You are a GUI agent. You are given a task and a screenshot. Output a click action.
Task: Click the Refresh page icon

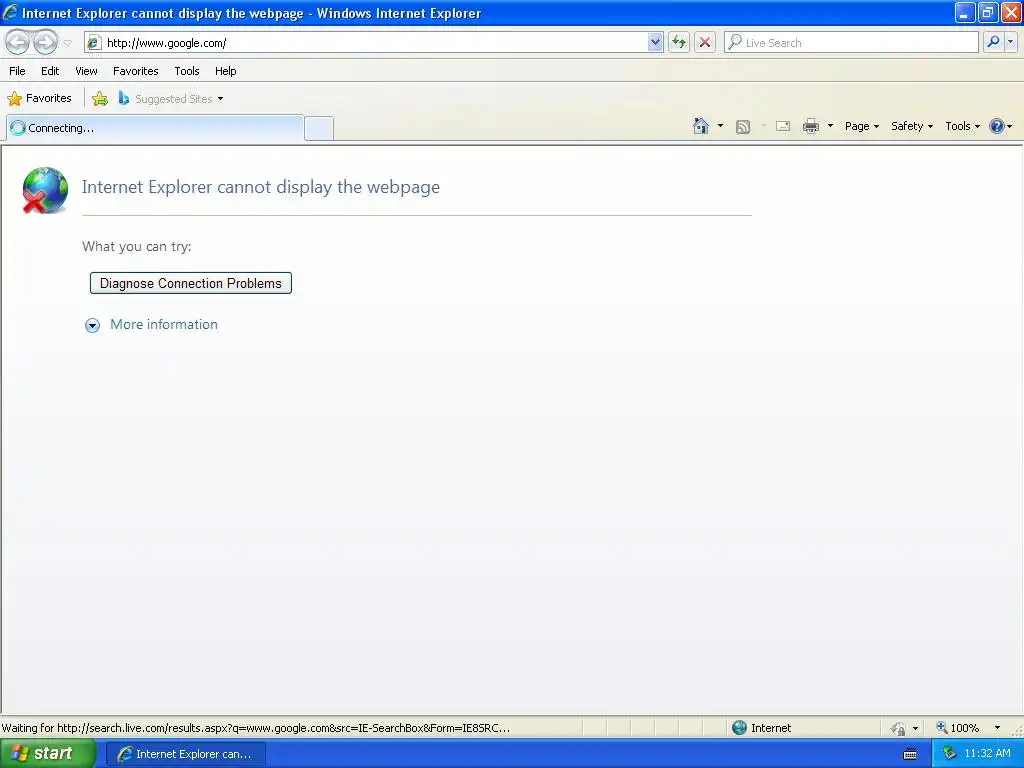tap(679, 42)
